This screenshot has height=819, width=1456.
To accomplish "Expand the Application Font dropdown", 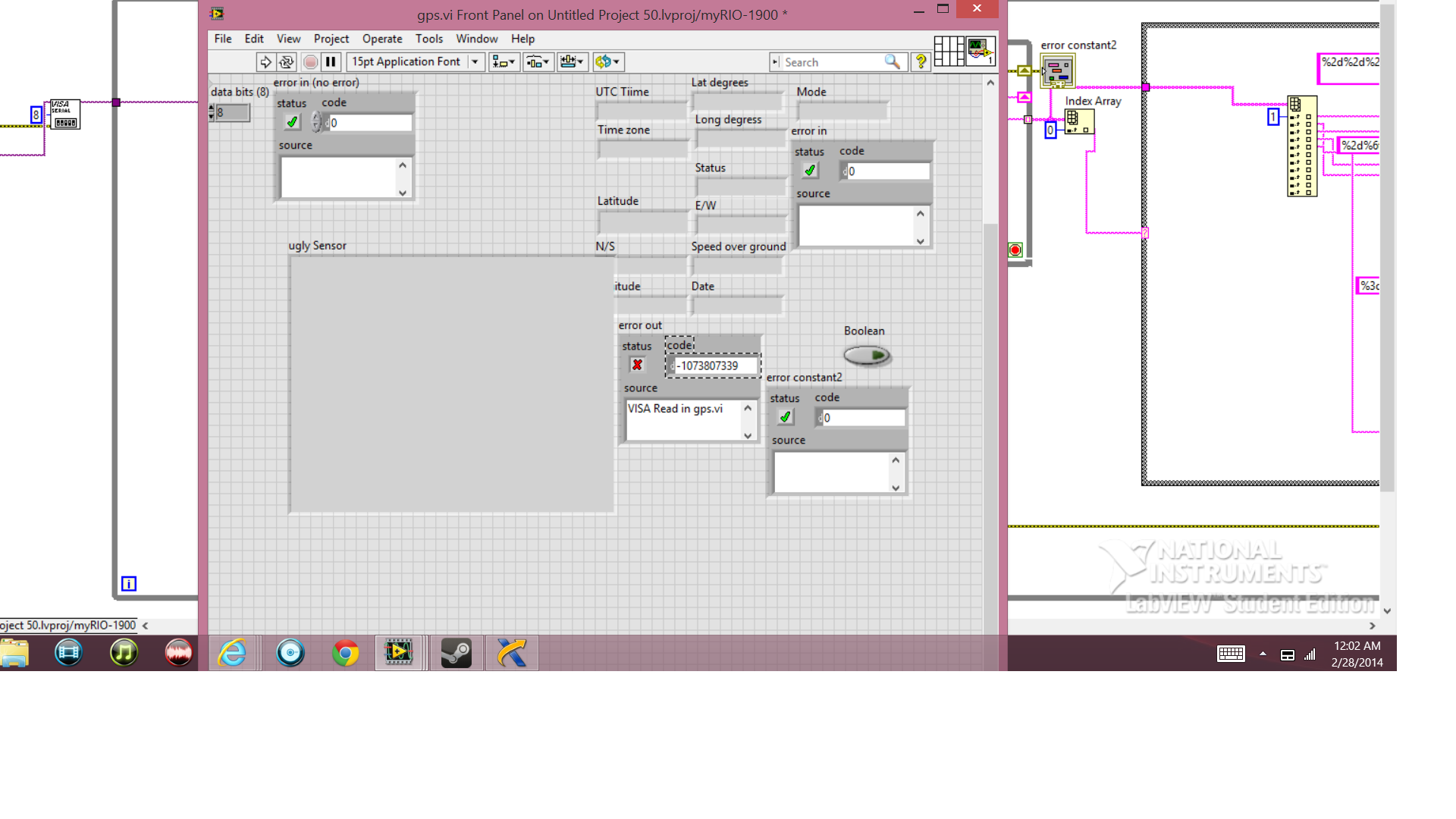I will click(475, 62).
